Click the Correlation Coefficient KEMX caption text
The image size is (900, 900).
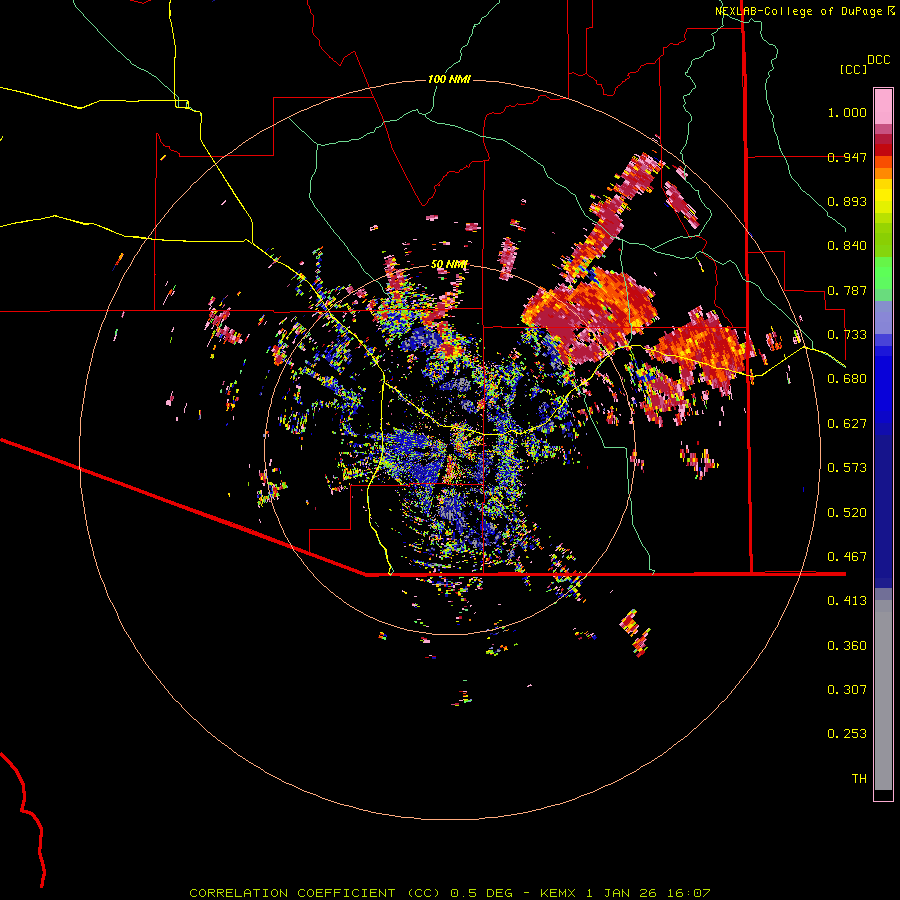coord(450,893)
